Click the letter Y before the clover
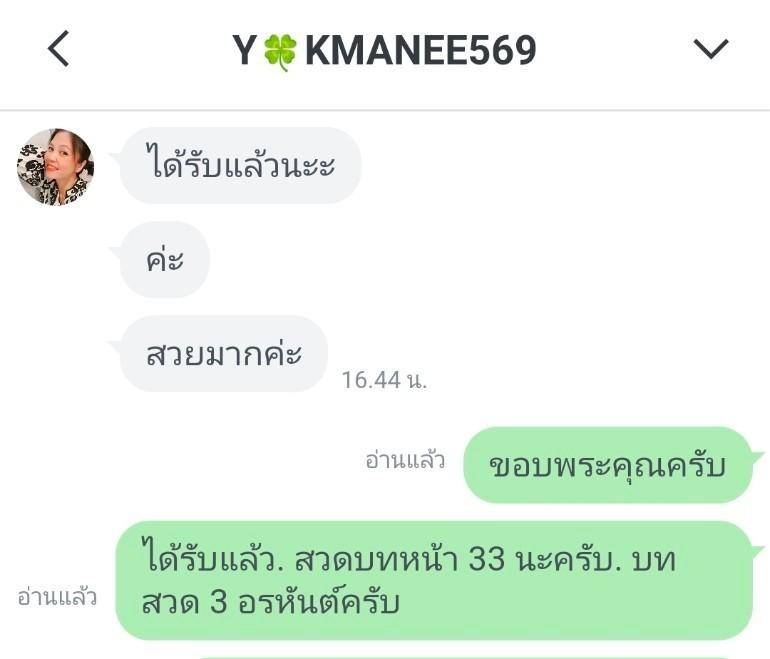The height and width of the screenshot is (659, 770). tap(244, 50)
